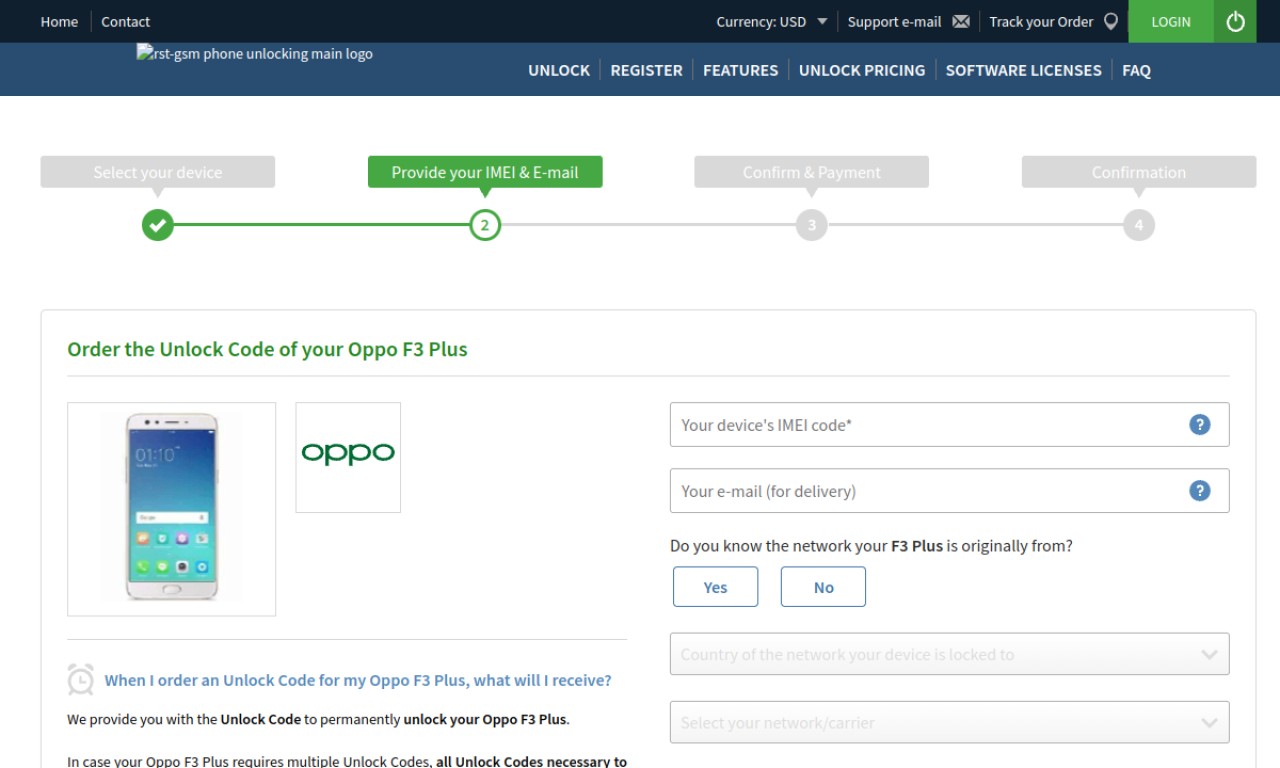
Task: Click the help icon in the IMEI field
Action: (x=1199, y=424)
